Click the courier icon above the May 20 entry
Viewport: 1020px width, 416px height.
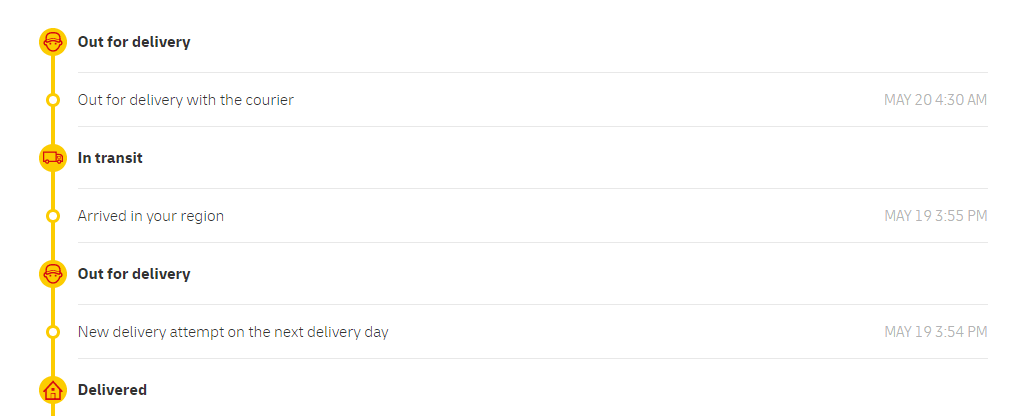point(53,42)
